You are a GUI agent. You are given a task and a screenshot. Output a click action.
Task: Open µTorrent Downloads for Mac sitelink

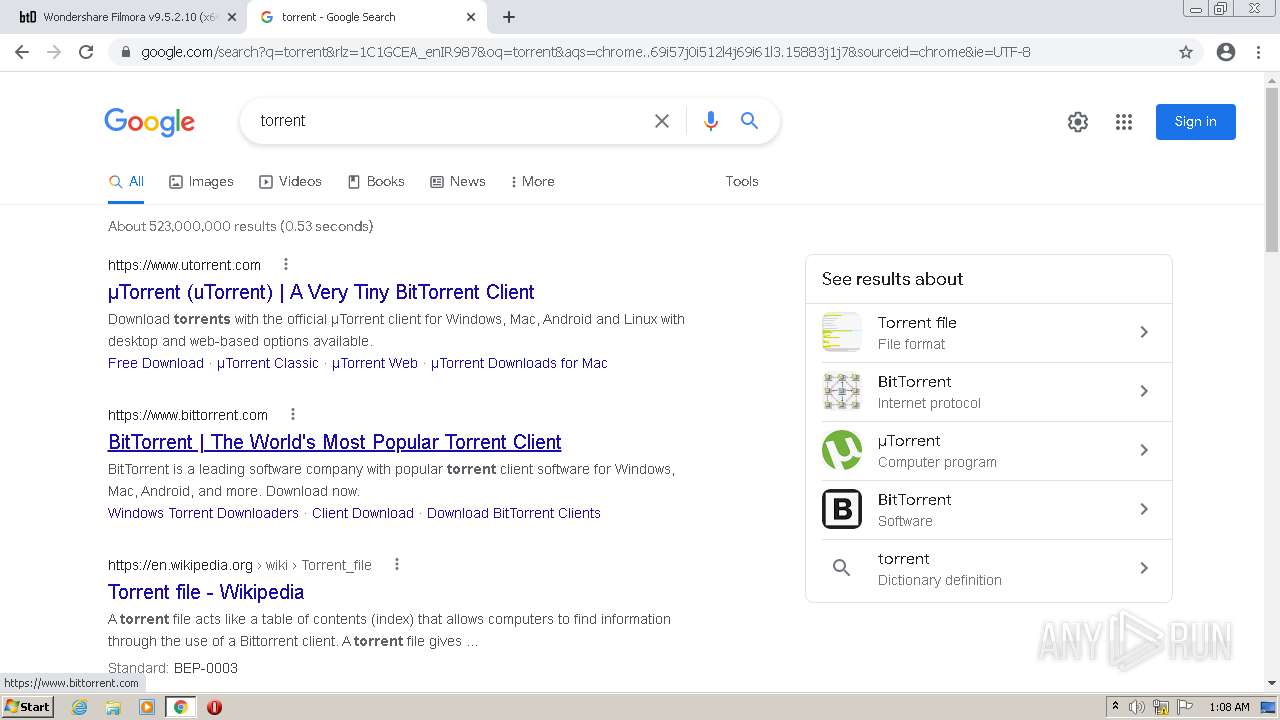point(519,363)
